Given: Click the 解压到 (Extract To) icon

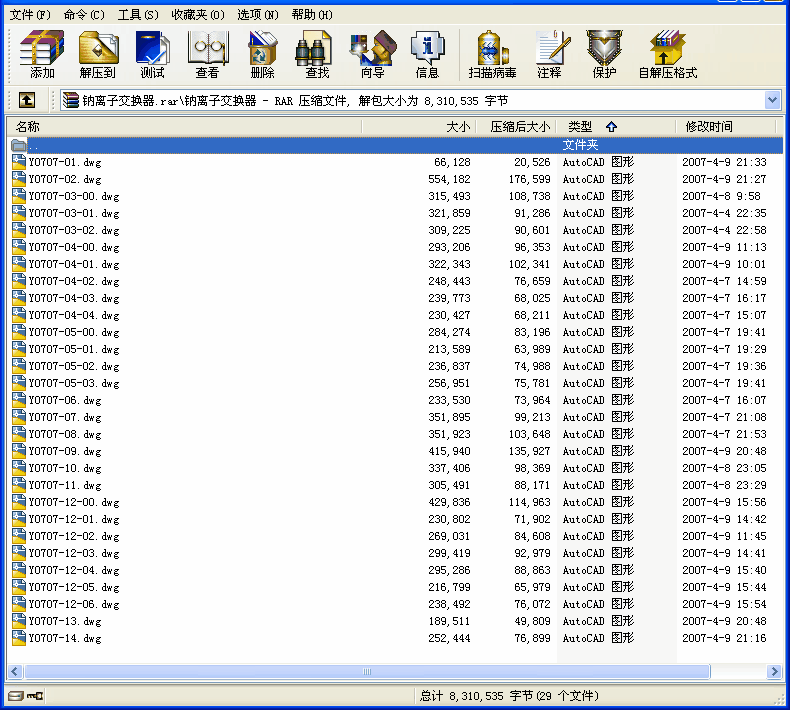Looking at the screenshot, I should (x=98, y=54).
